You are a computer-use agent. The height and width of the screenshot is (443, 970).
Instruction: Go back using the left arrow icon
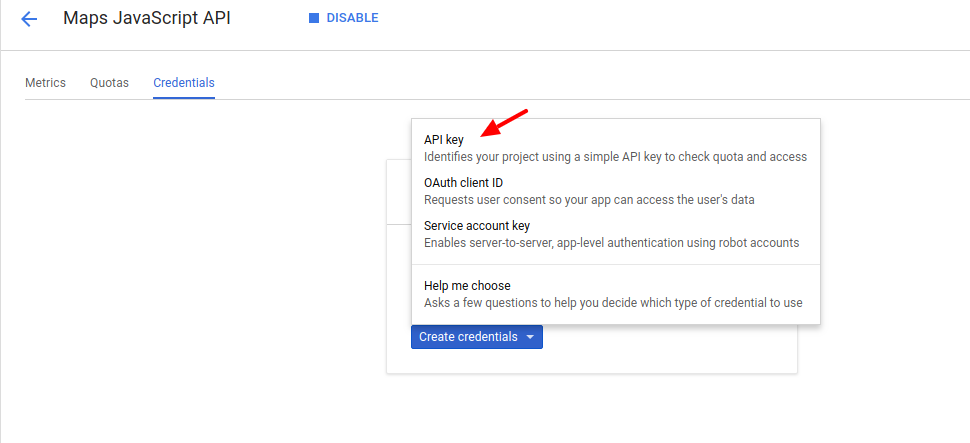click(29, 19)
